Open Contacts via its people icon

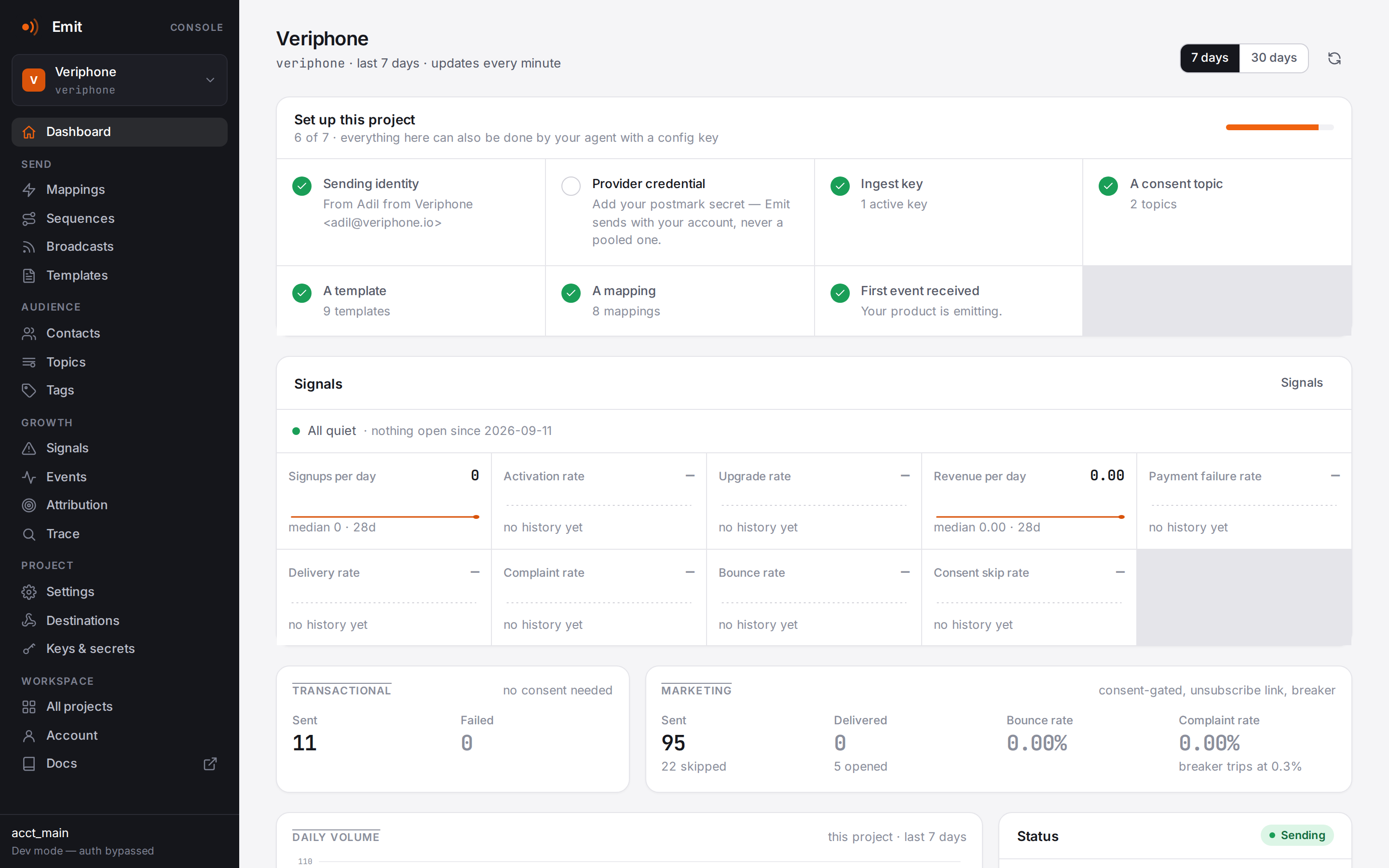pyautogui.click(x=29, y=334)
